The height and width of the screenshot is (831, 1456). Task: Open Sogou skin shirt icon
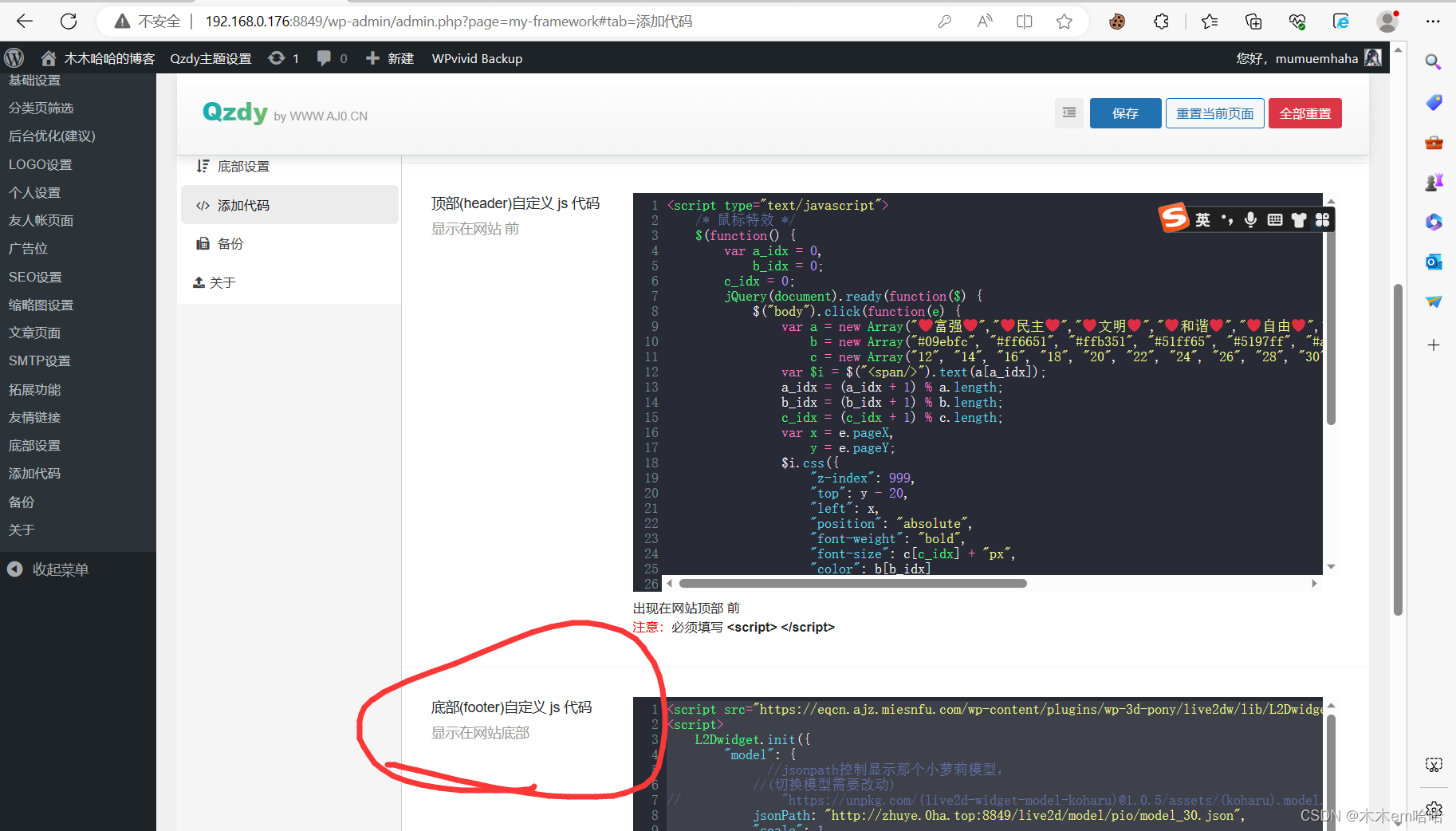coord(1299,219)
